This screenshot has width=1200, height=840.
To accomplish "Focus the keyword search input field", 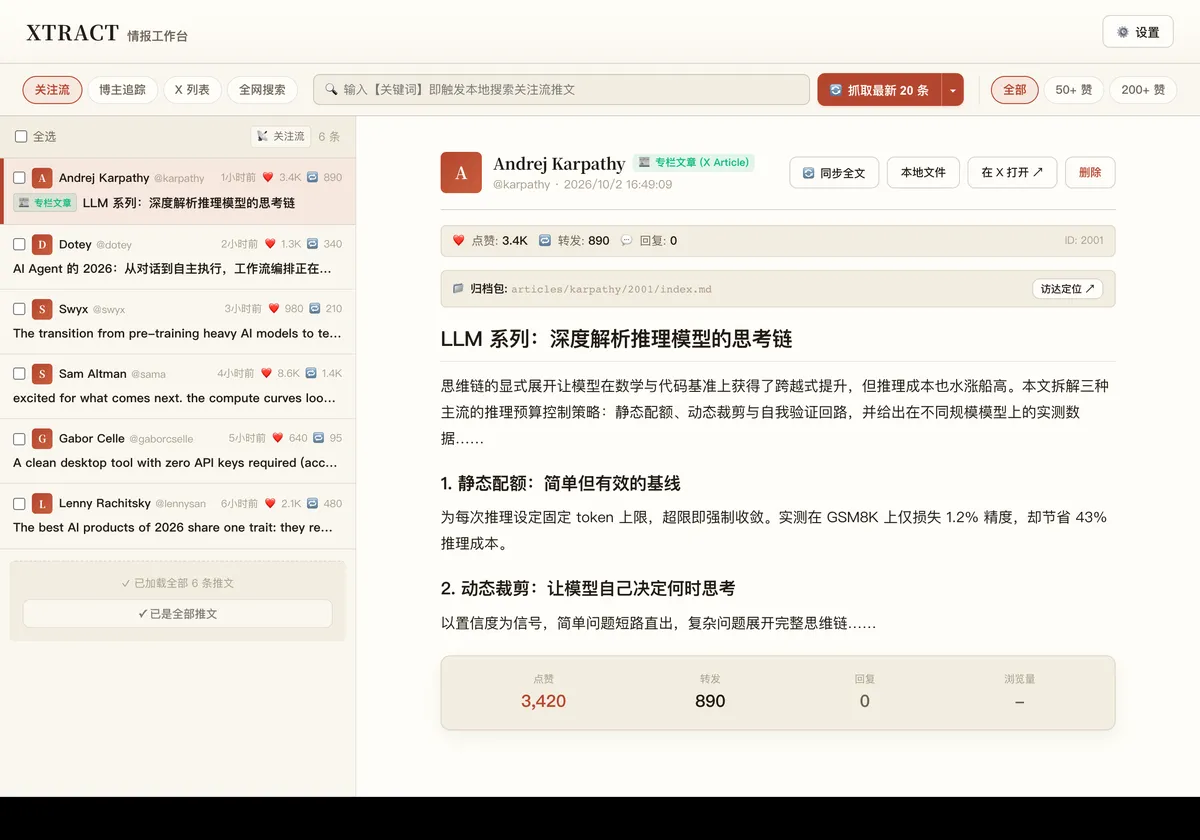I will point(561,90).
